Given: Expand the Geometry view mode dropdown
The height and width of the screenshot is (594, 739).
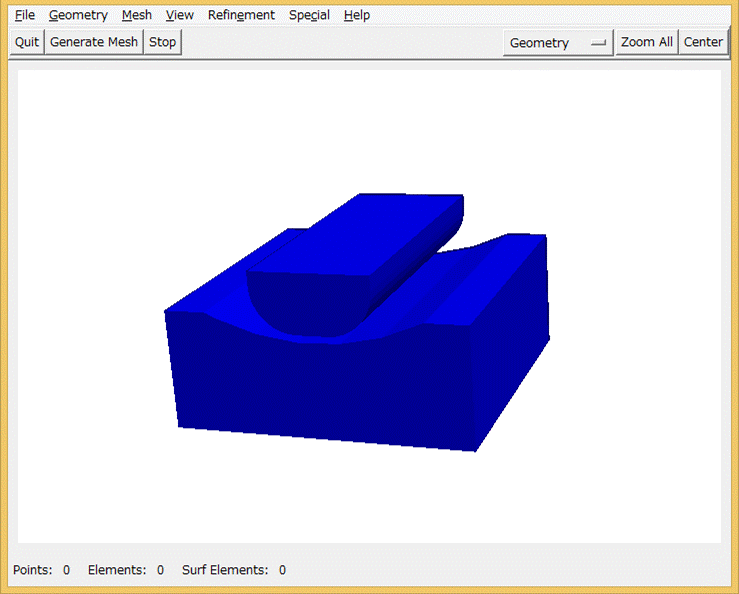Looking at the screenshot, I should pyautogui.click(x=558, y=43).
